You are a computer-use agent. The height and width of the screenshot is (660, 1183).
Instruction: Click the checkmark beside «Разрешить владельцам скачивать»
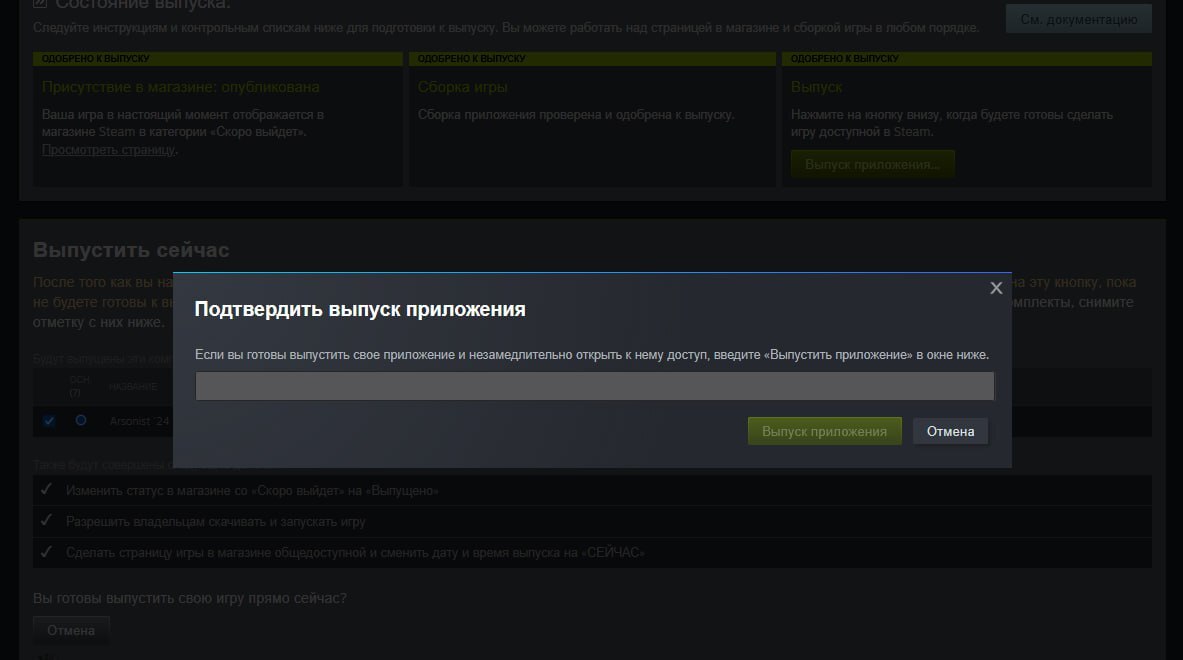point(46,521)
